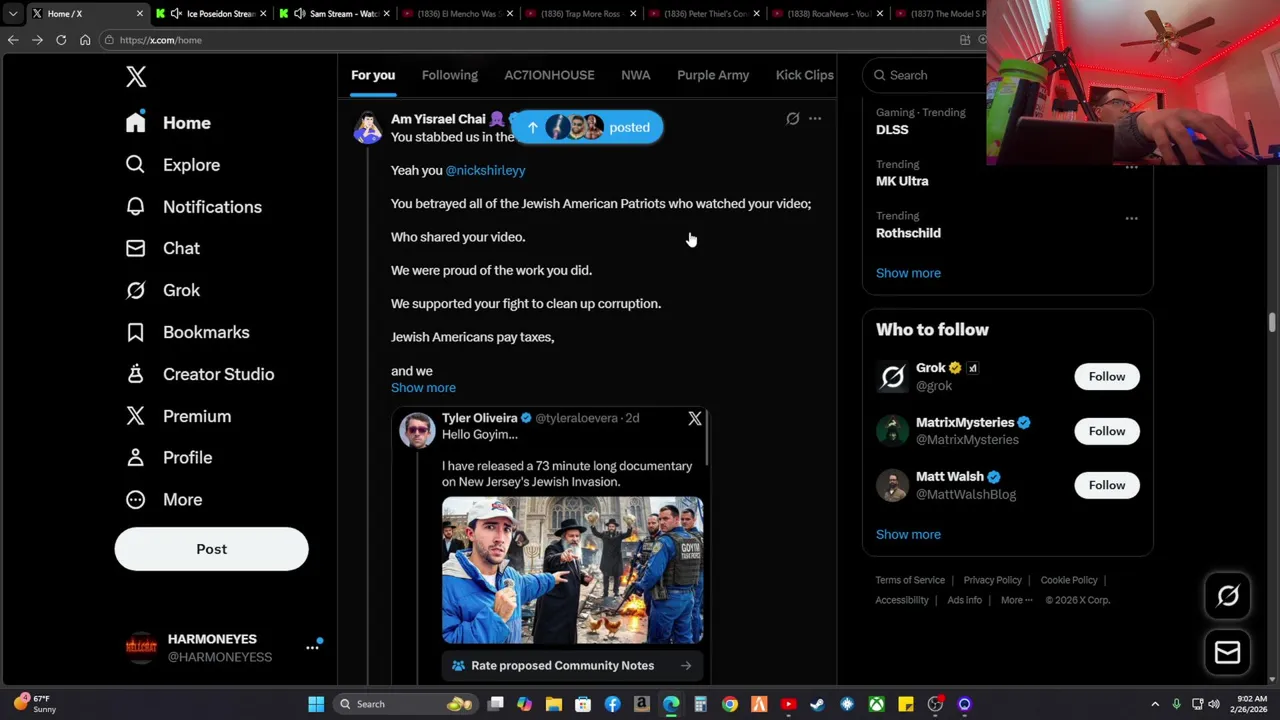Click Tyler Oliveira's avatar in quoted post

(417, 430)
